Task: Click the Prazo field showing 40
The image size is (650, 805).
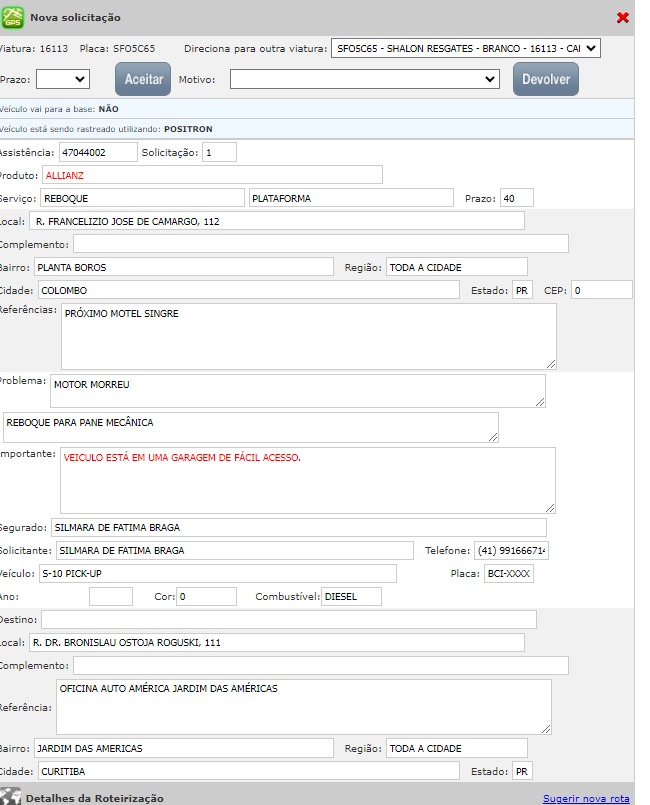Action: 517,198
